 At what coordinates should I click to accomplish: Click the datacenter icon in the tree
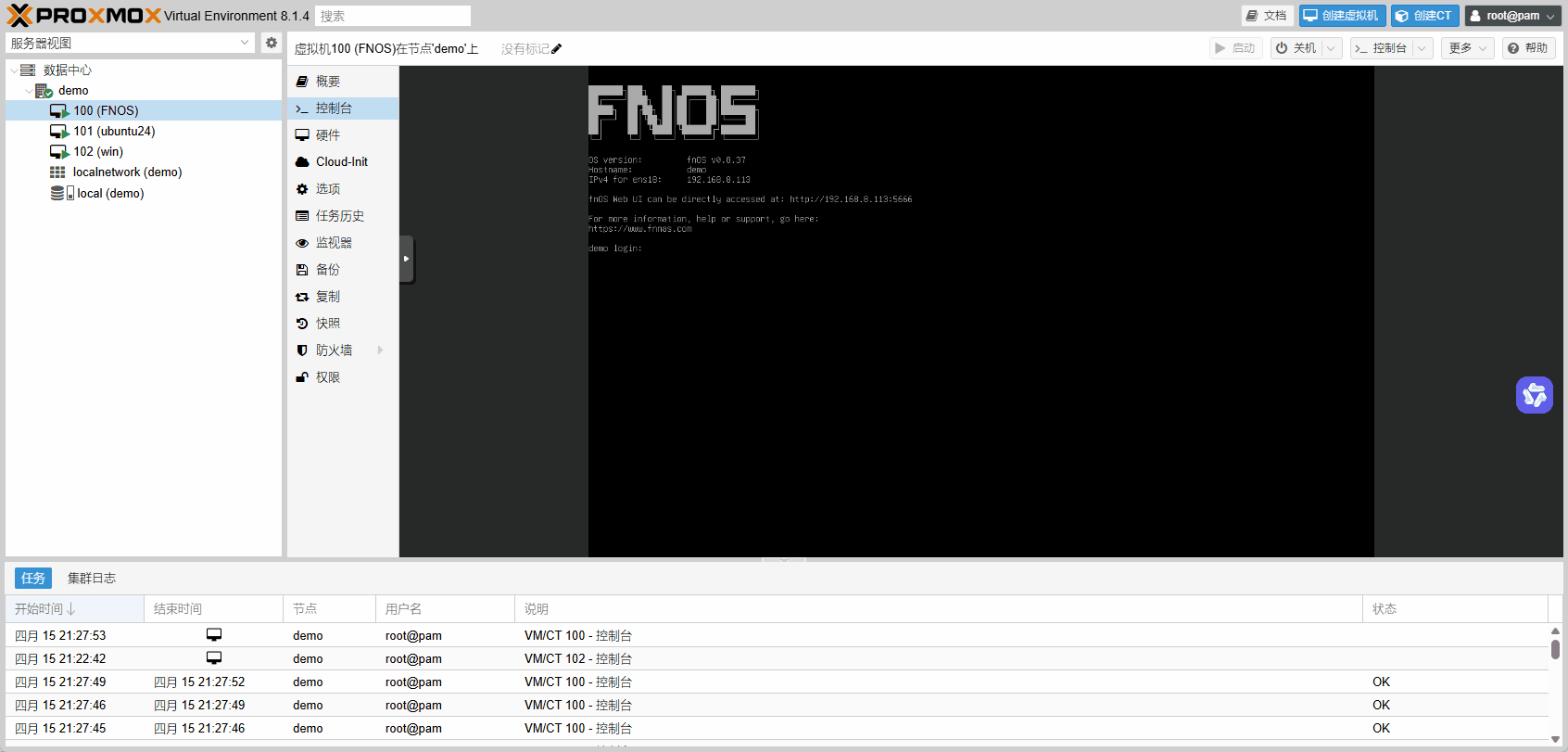click(28, 70)
